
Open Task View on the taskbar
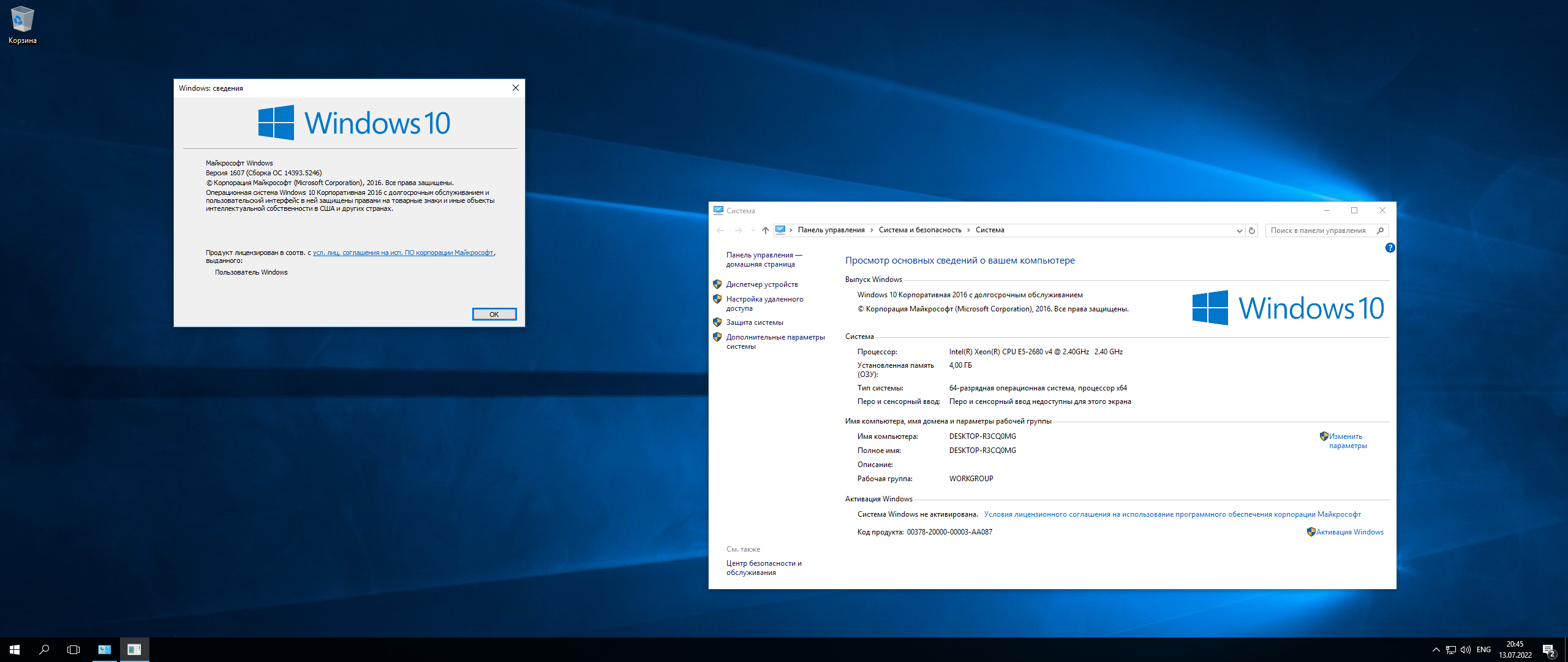pos(73,650)
